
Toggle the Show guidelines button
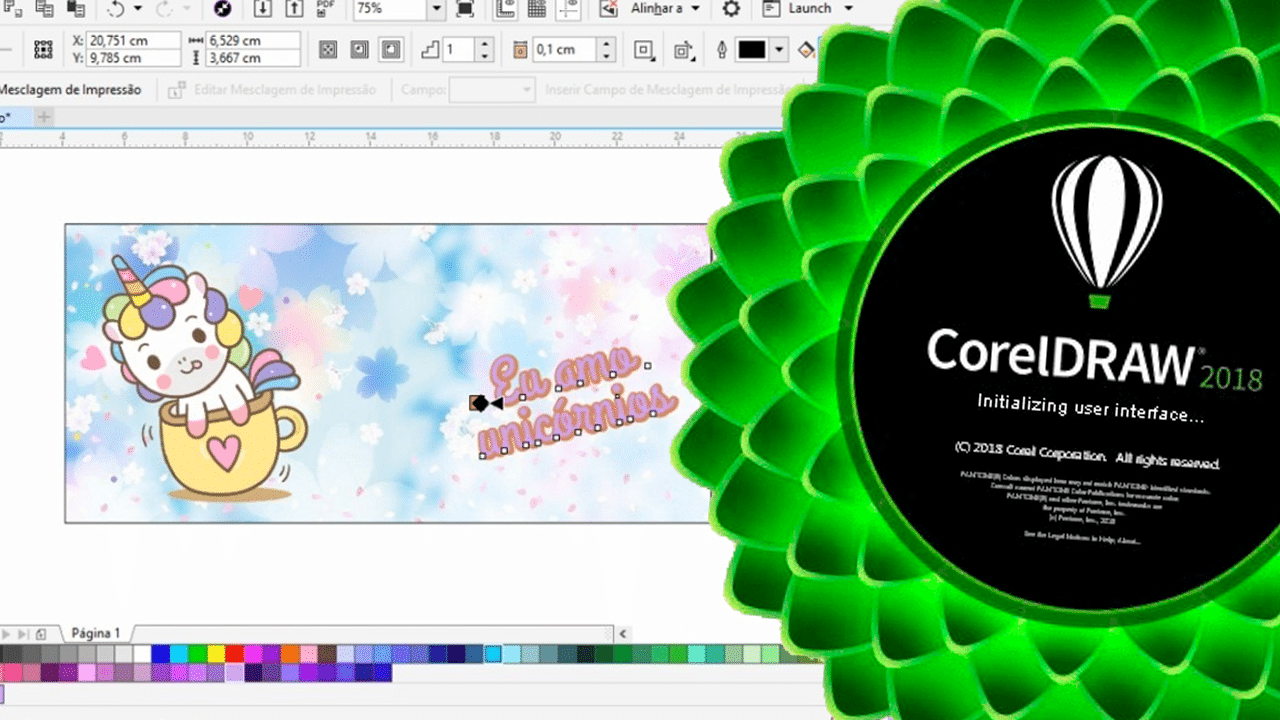(x=569, y=9)
